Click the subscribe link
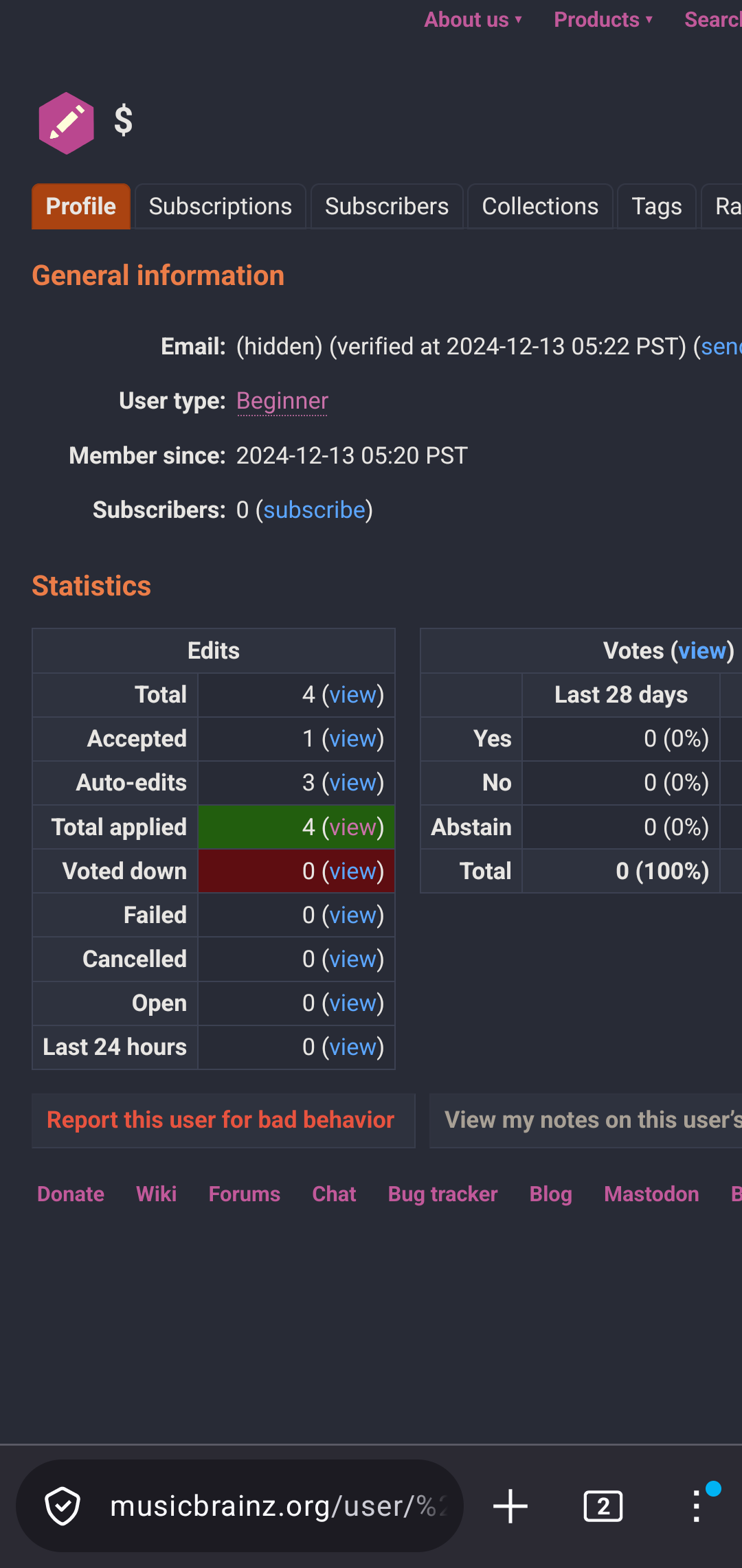This screenshot has width=742, height=1568. (x=315, y=510)
